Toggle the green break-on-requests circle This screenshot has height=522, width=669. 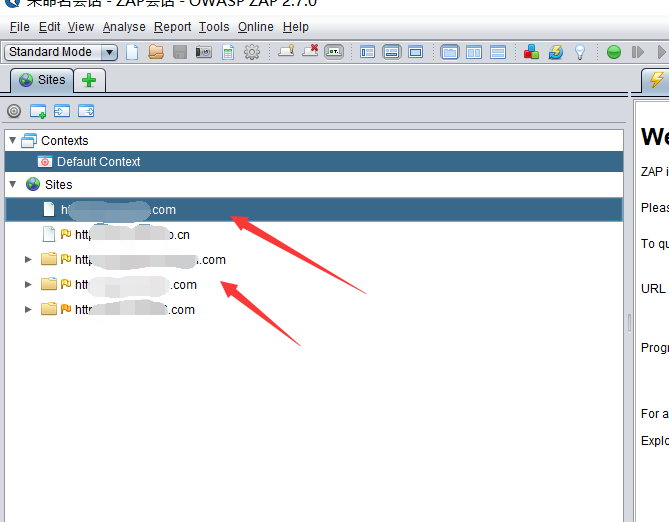tap(614, 52)
